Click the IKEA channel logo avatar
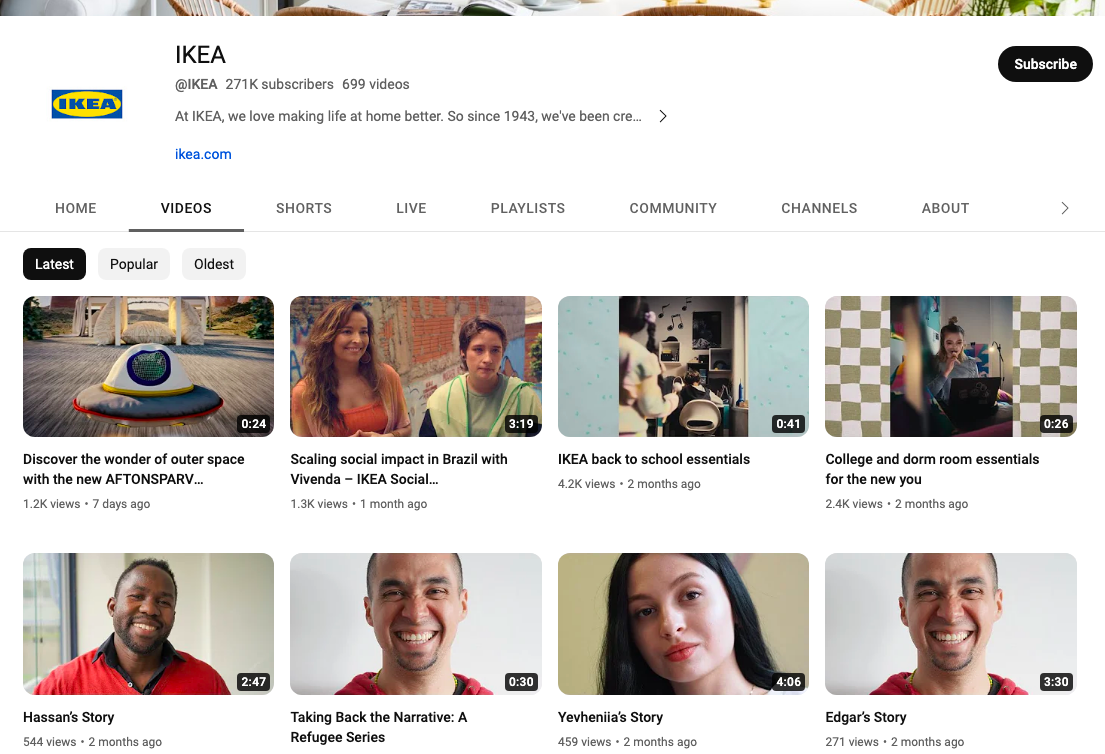 [x=87, y=104]
